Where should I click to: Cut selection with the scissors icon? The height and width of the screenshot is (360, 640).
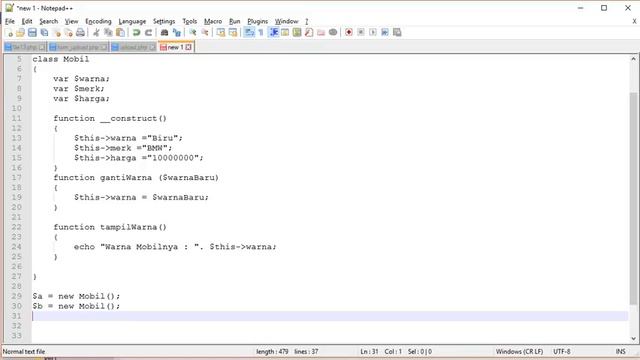[96, 33]
